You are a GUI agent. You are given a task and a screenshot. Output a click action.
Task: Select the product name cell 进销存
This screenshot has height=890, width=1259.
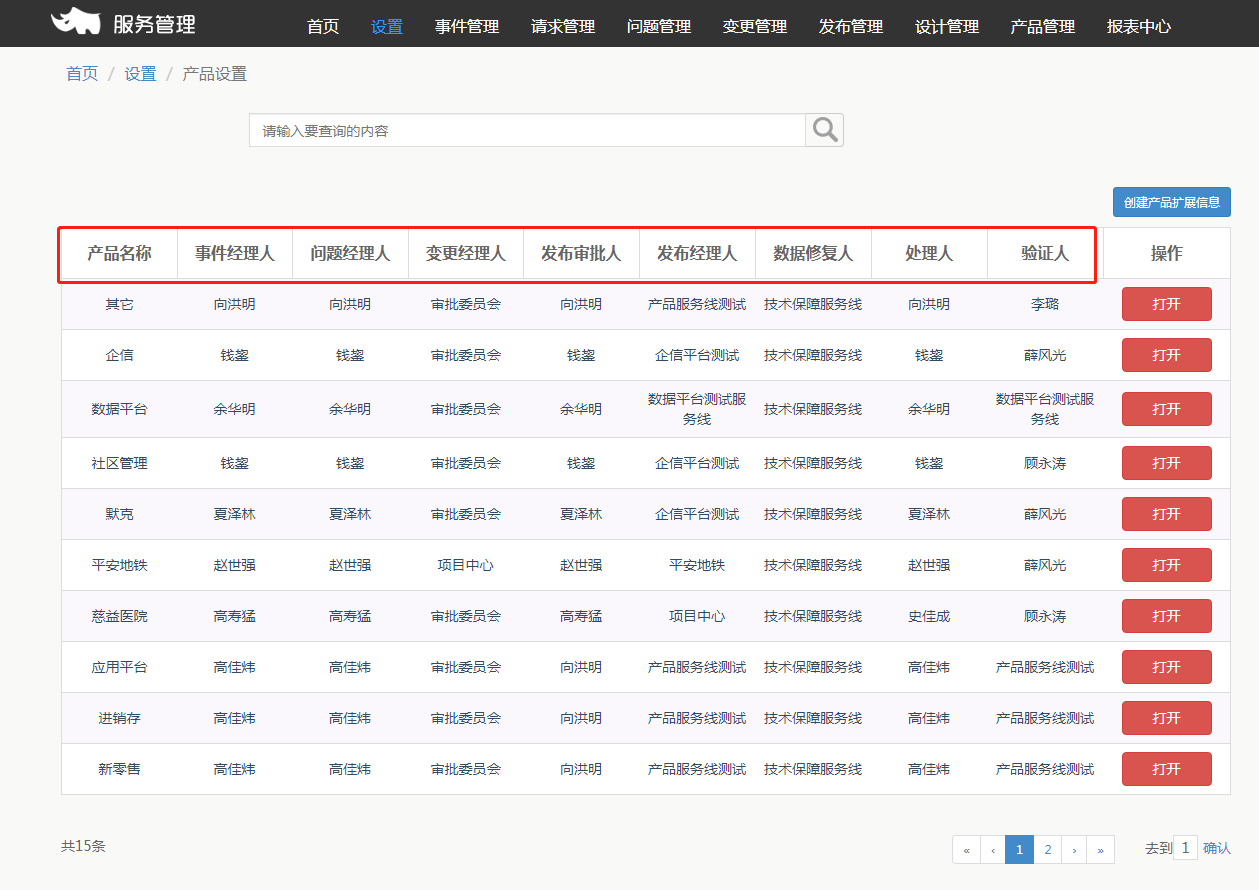119,718
